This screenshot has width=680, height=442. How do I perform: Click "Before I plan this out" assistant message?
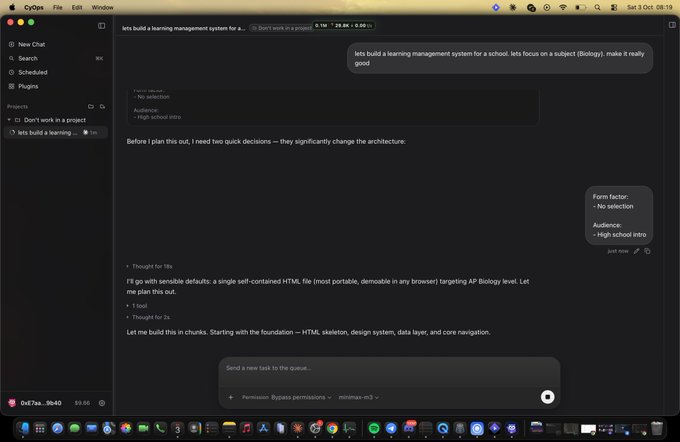pos(266,141)
